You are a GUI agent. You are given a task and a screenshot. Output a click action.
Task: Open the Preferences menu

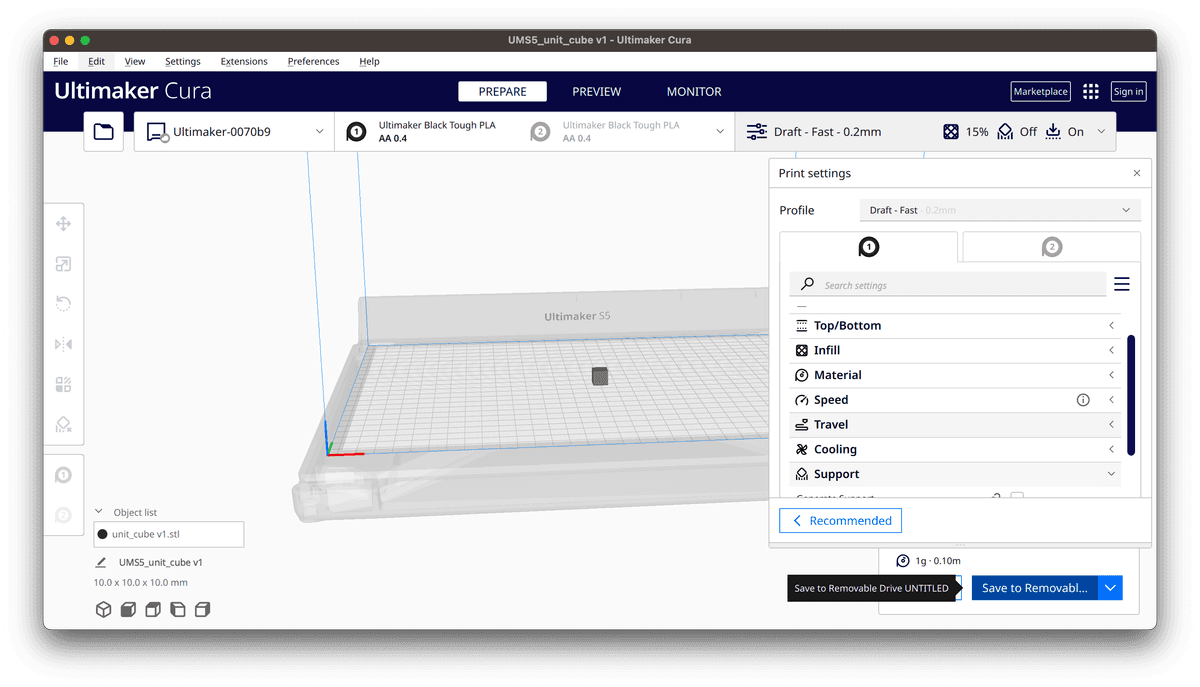[x=313, y=61]
